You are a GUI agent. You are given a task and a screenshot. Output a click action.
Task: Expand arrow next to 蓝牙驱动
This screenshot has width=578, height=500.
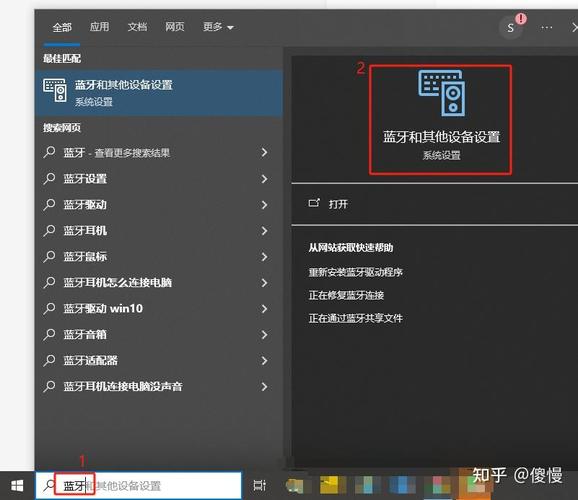264,205
